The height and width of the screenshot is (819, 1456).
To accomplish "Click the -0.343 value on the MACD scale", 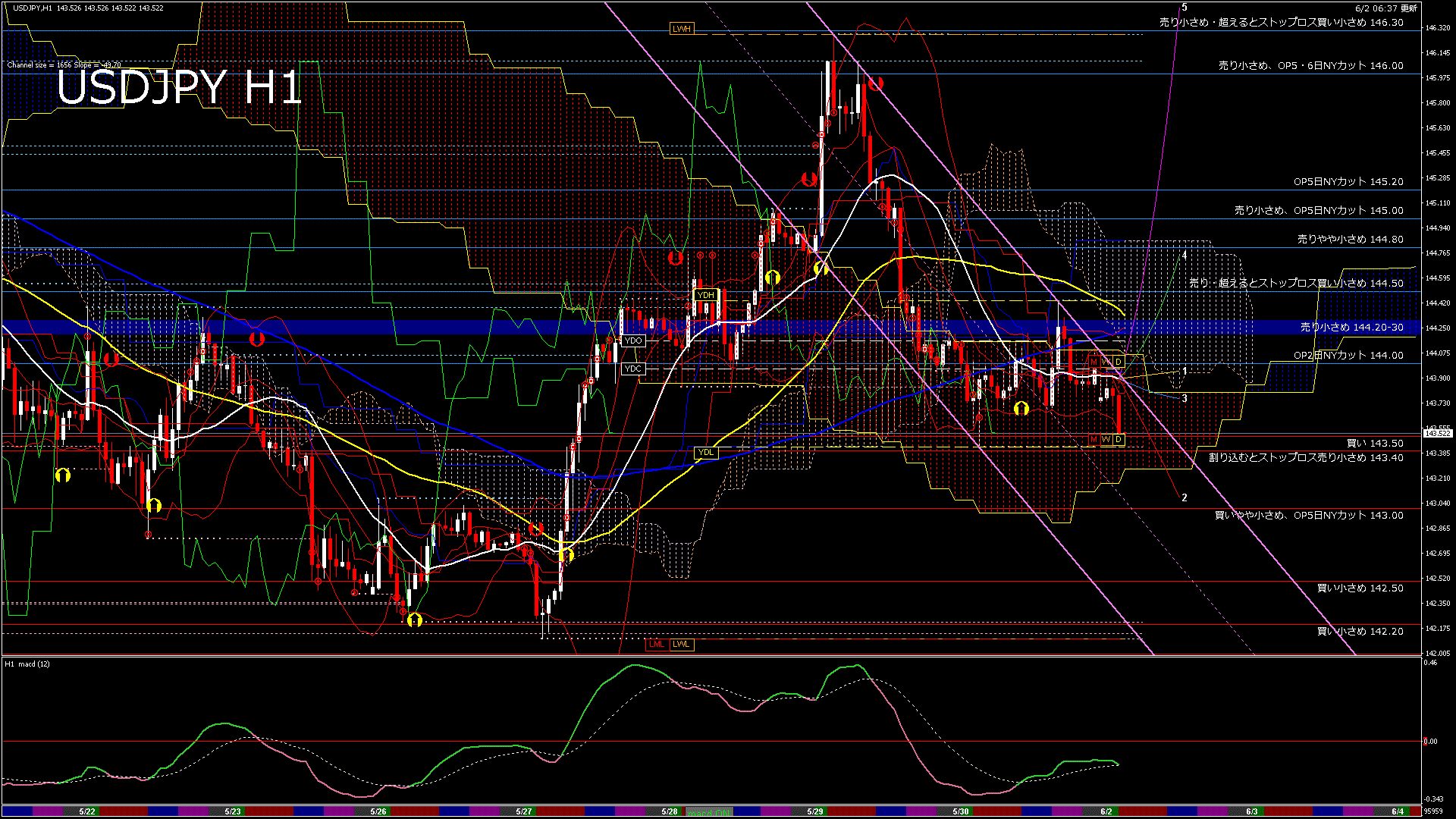I will pyautogui.click(x=1433, y=799).
